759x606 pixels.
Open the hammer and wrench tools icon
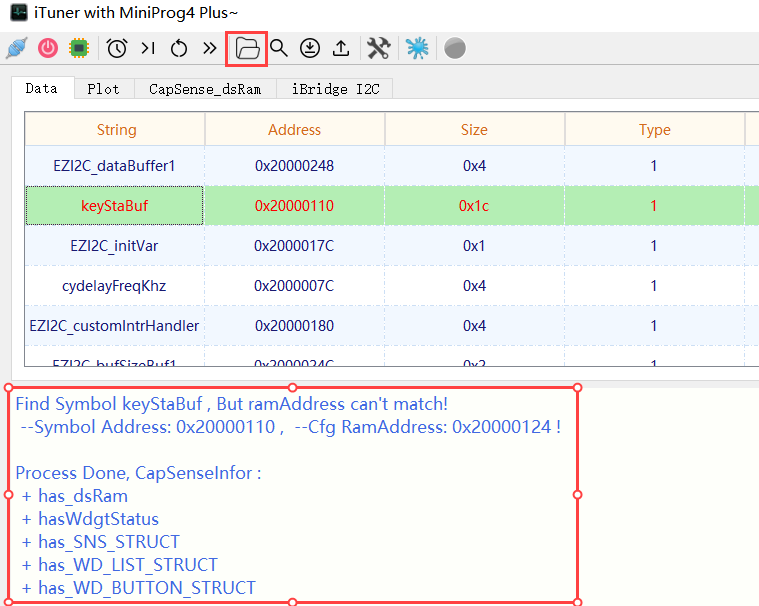(x=379, y=48)
